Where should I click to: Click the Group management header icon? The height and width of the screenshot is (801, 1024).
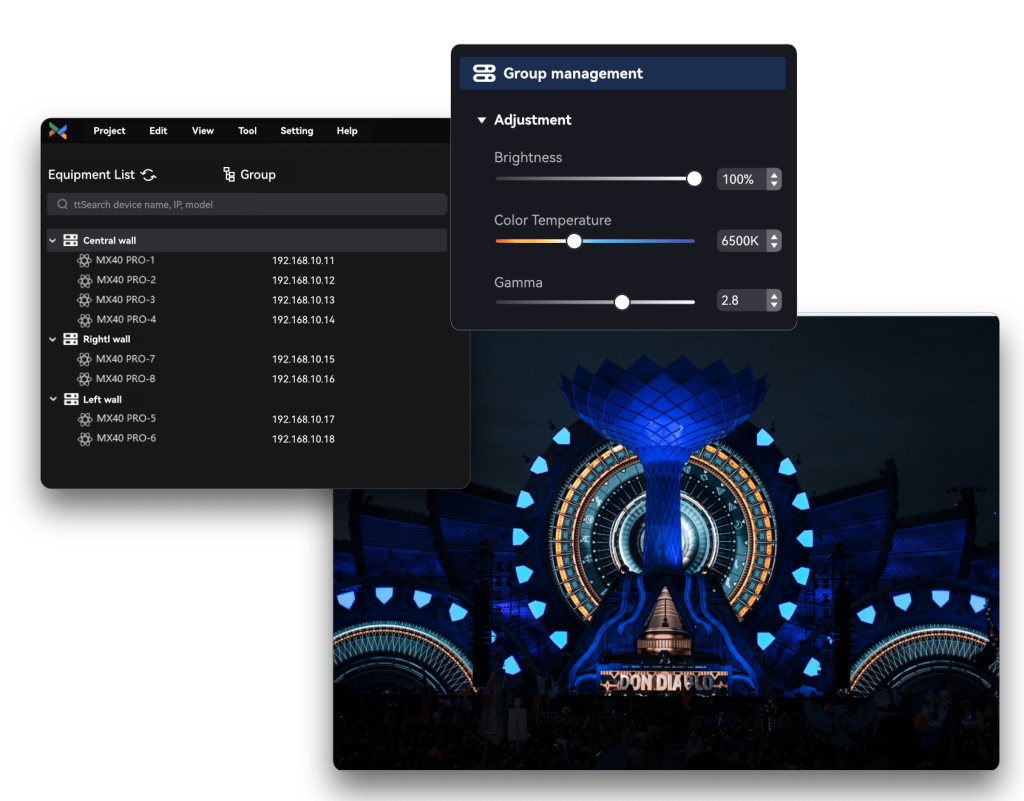coord(484,73)
